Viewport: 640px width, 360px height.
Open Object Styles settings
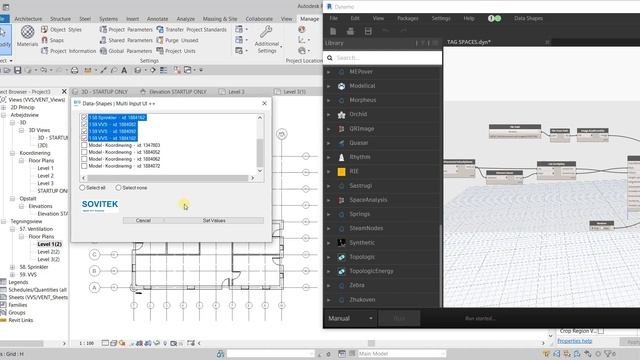pos(61,29)
